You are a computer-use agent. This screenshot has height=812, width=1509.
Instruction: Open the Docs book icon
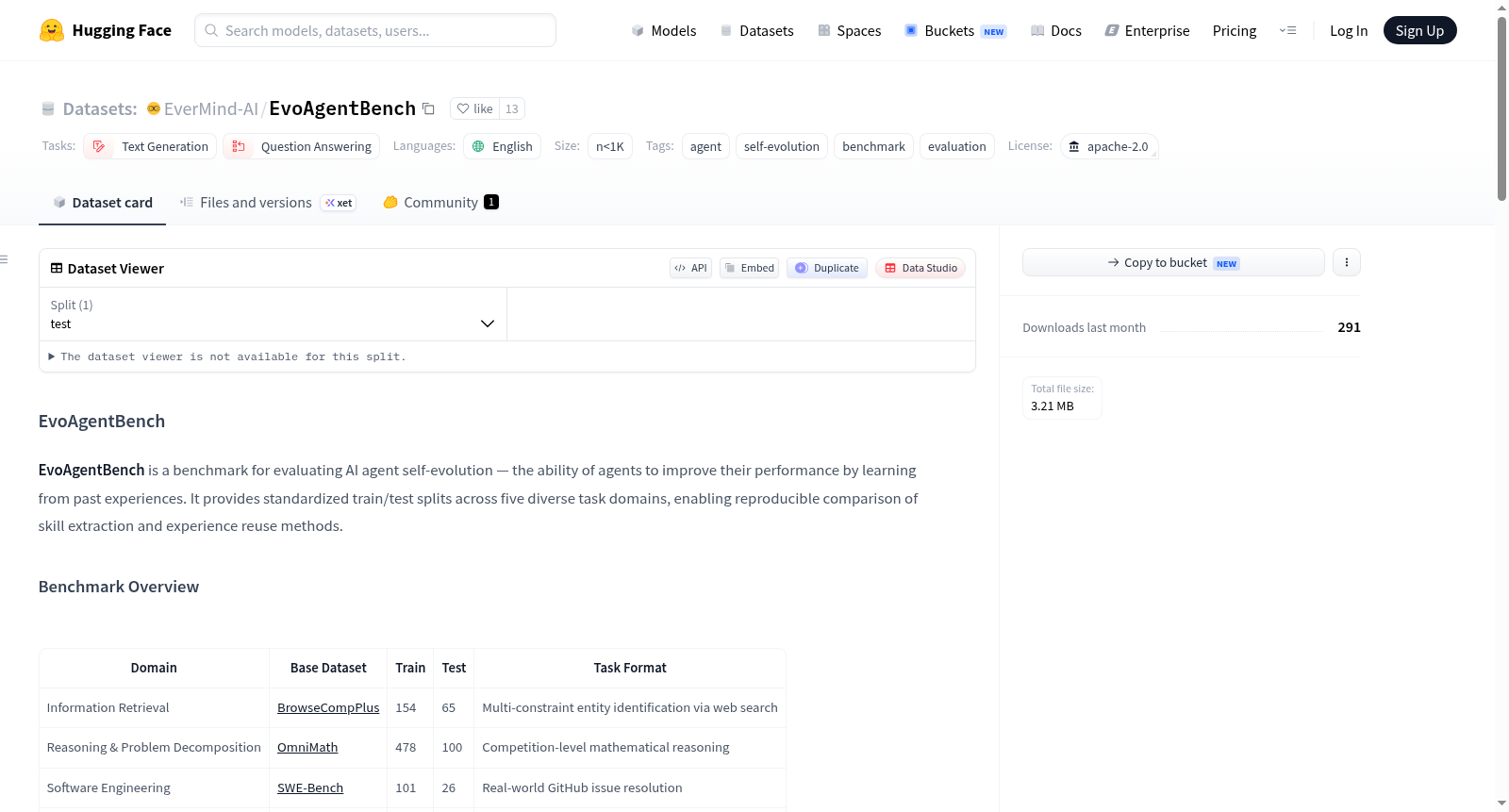[x=1037, y=30]
